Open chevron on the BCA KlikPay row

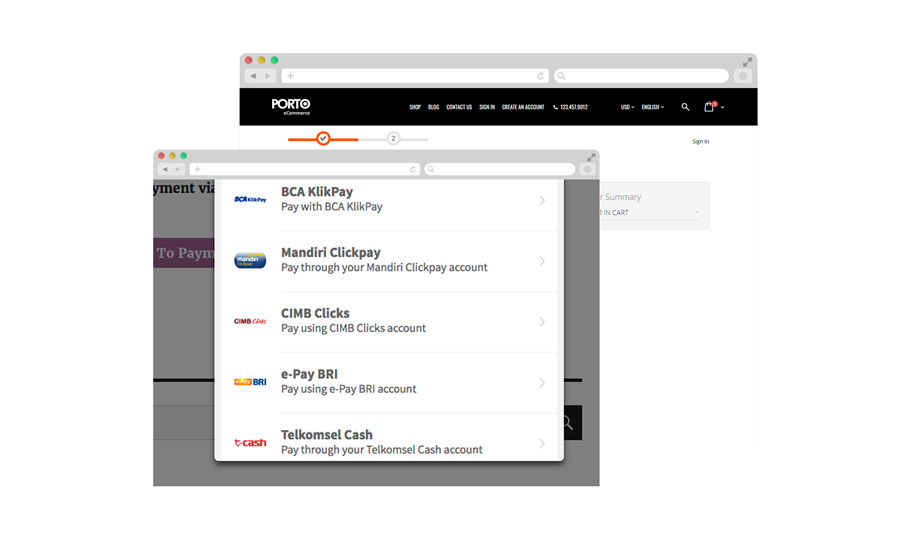[542, 200]
